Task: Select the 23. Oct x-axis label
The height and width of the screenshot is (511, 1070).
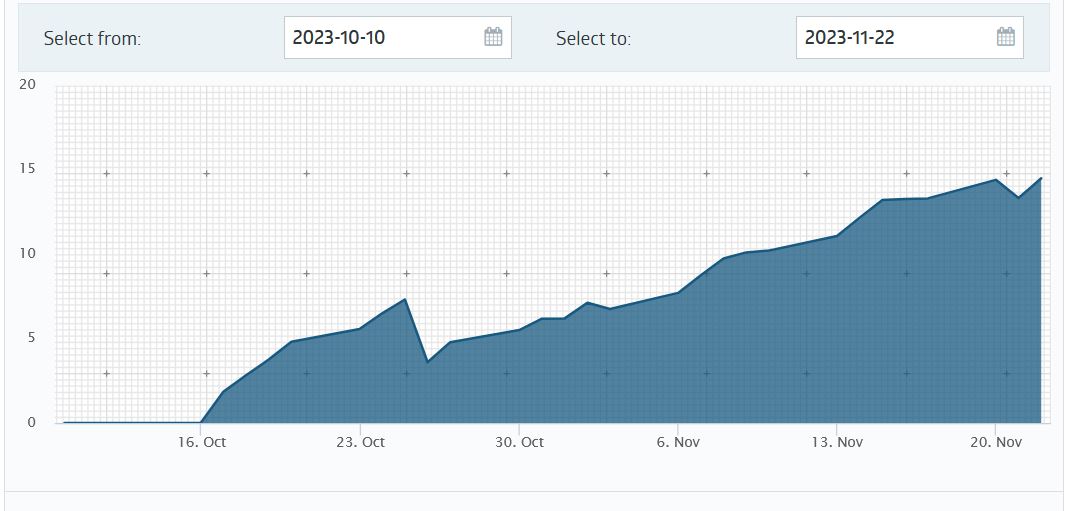Action: [360, 442]
